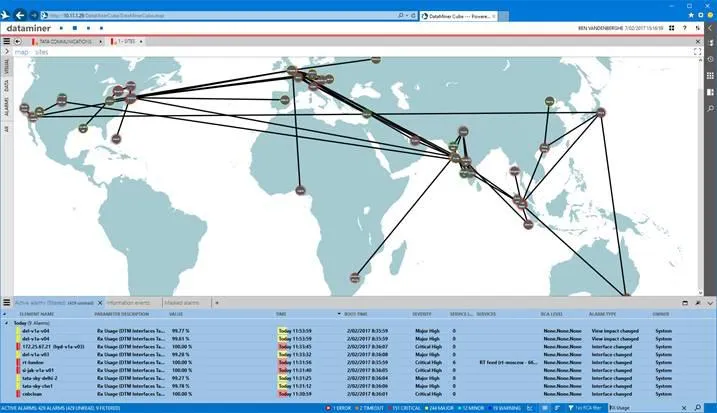Screen dimensions: 717x413
Task: Switch to the 1 - Sites card tab
Action: click(124, 41)
